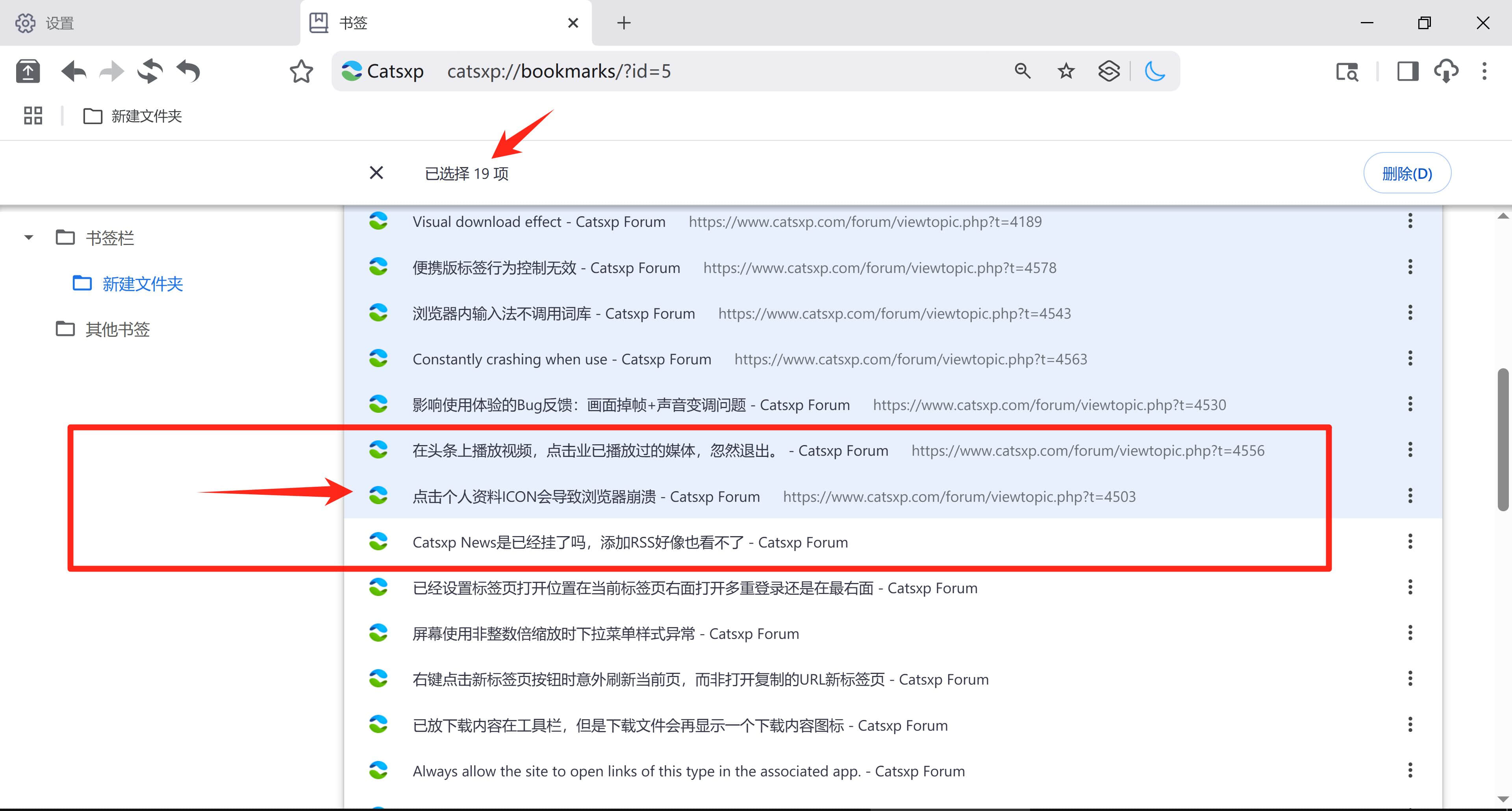
Task: Switch to the 设置 tab
Action: pos(150,23)
